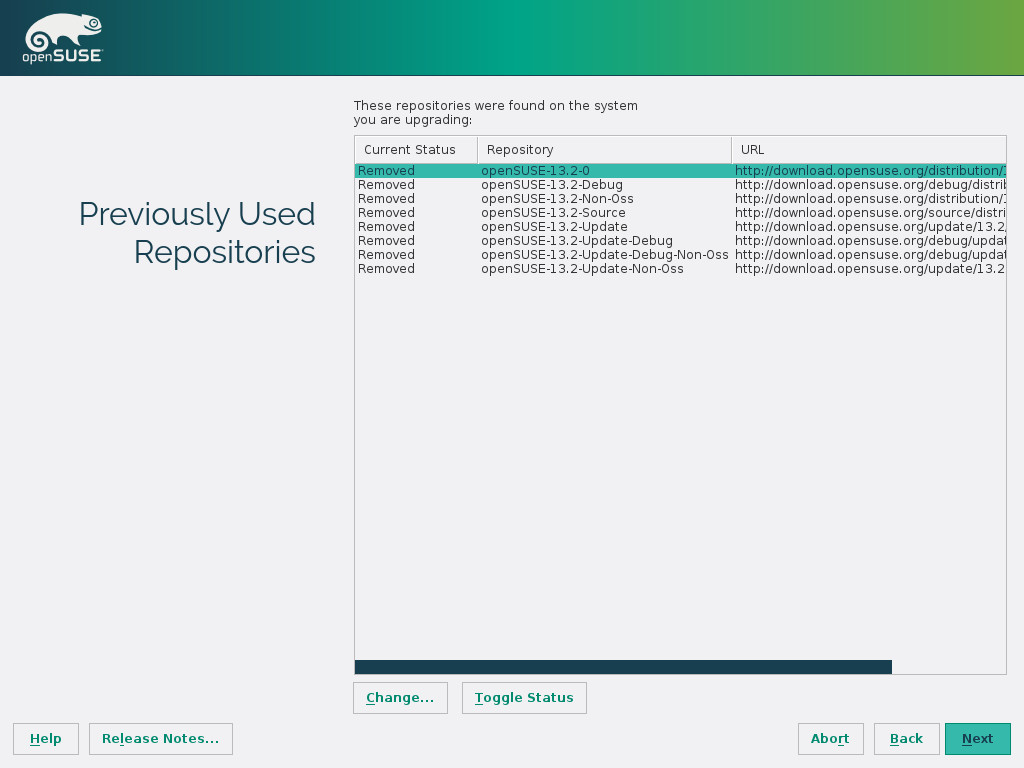This screenshot has width=1024, height=768.
Task: Open the Change... options button
Action: tap(400, 698)
